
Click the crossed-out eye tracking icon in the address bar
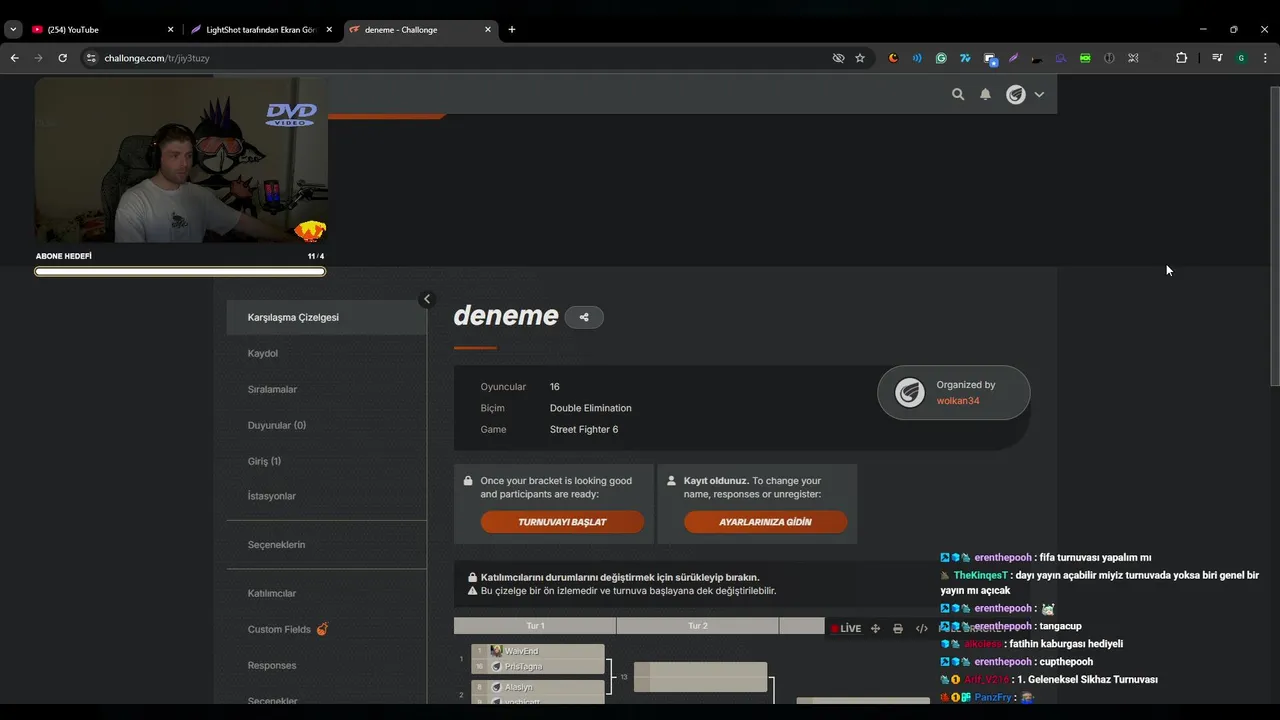point(839,58)
